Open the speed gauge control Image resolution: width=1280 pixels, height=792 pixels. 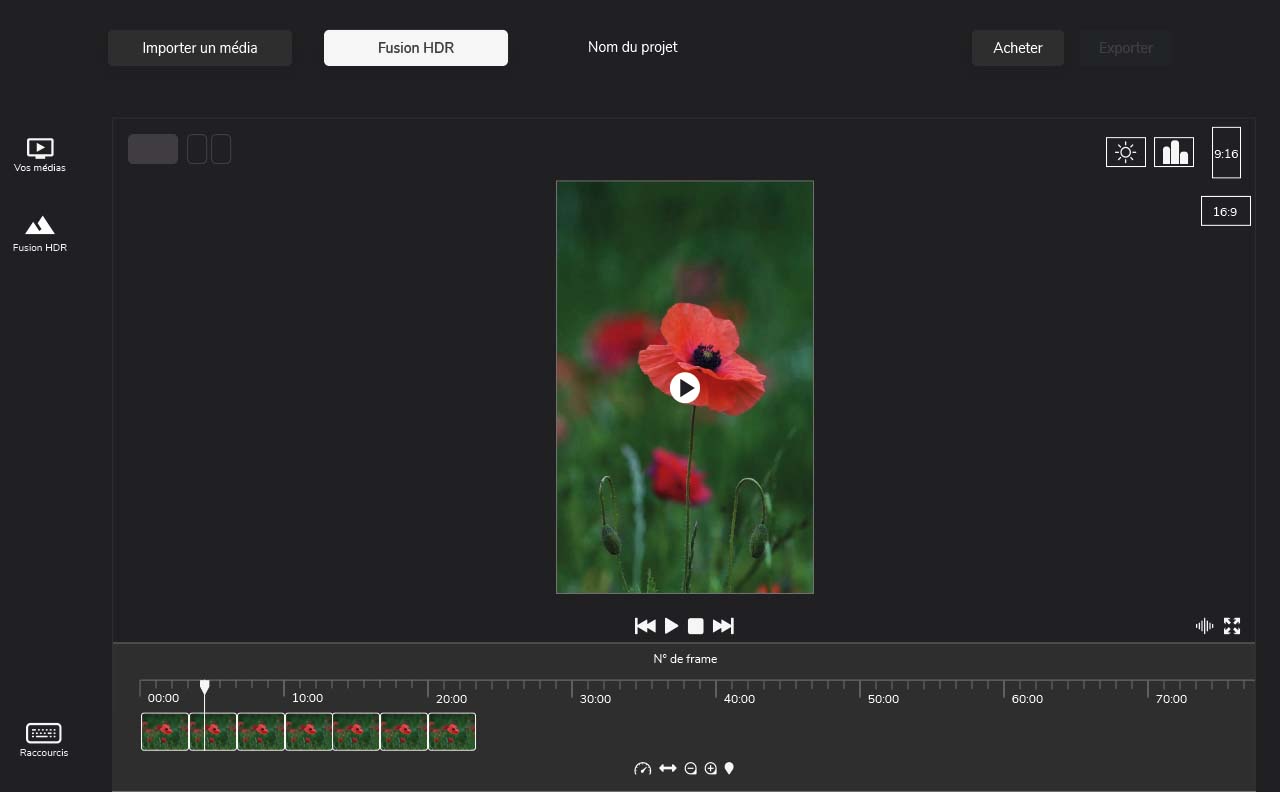pyautogui.click(x=643, y=769)
